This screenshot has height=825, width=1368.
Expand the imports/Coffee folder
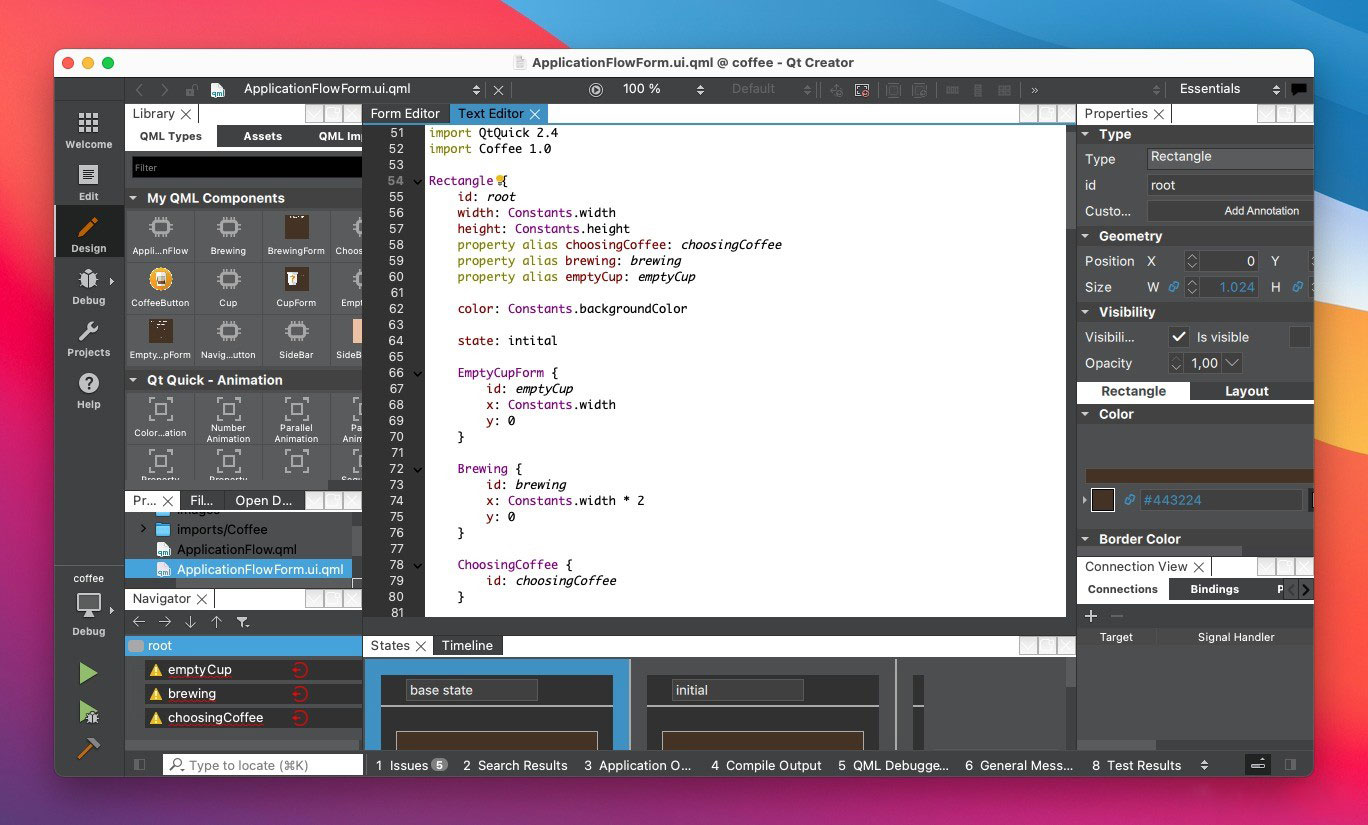(143, 529)
